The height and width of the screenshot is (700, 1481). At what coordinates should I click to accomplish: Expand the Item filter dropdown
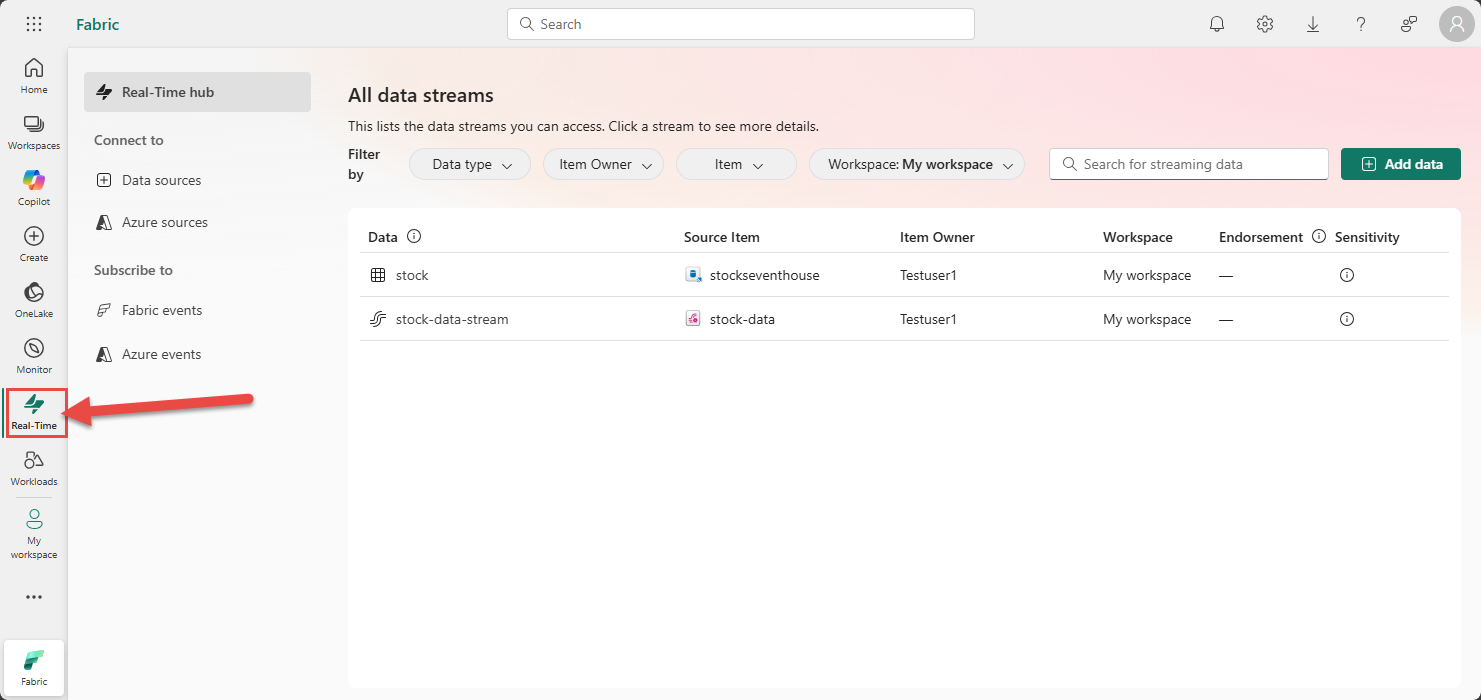pyautogui.click(x=736, y=164)
